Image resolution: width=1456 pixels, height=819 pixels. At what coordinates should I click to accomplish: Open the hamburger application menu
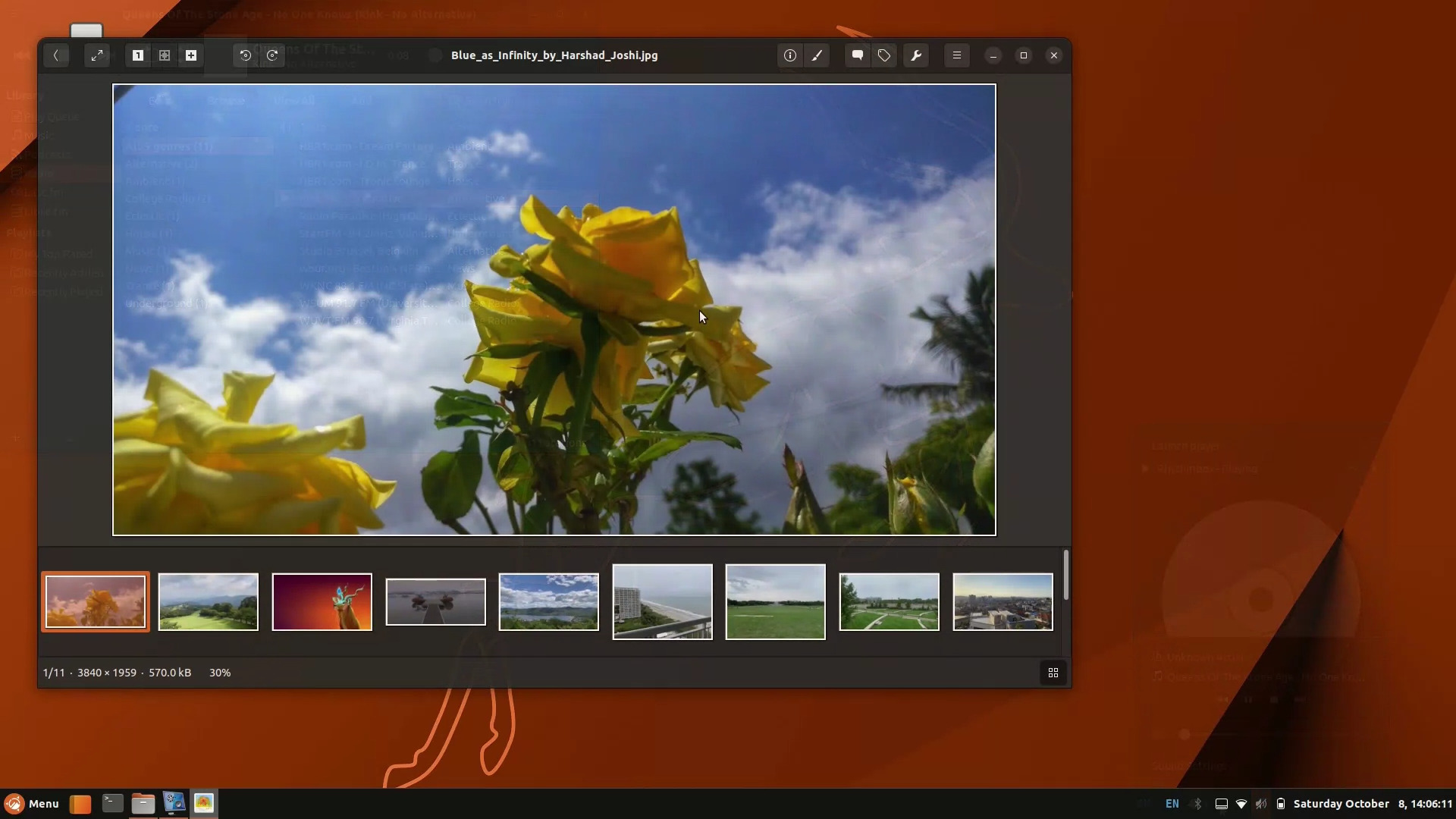click(956, 55)
